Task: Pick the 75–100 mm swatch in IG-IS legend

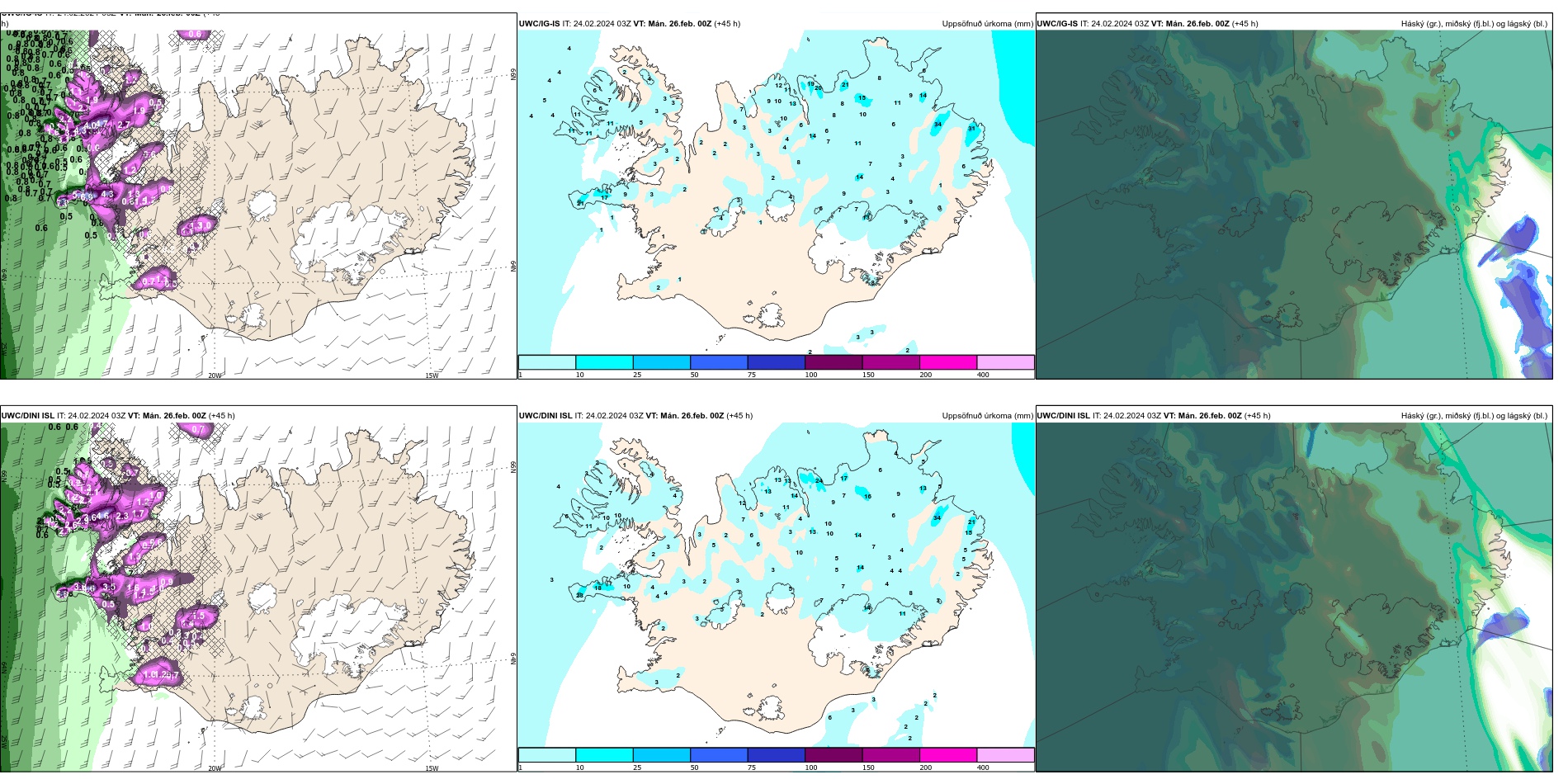Action: click(777, 362)
